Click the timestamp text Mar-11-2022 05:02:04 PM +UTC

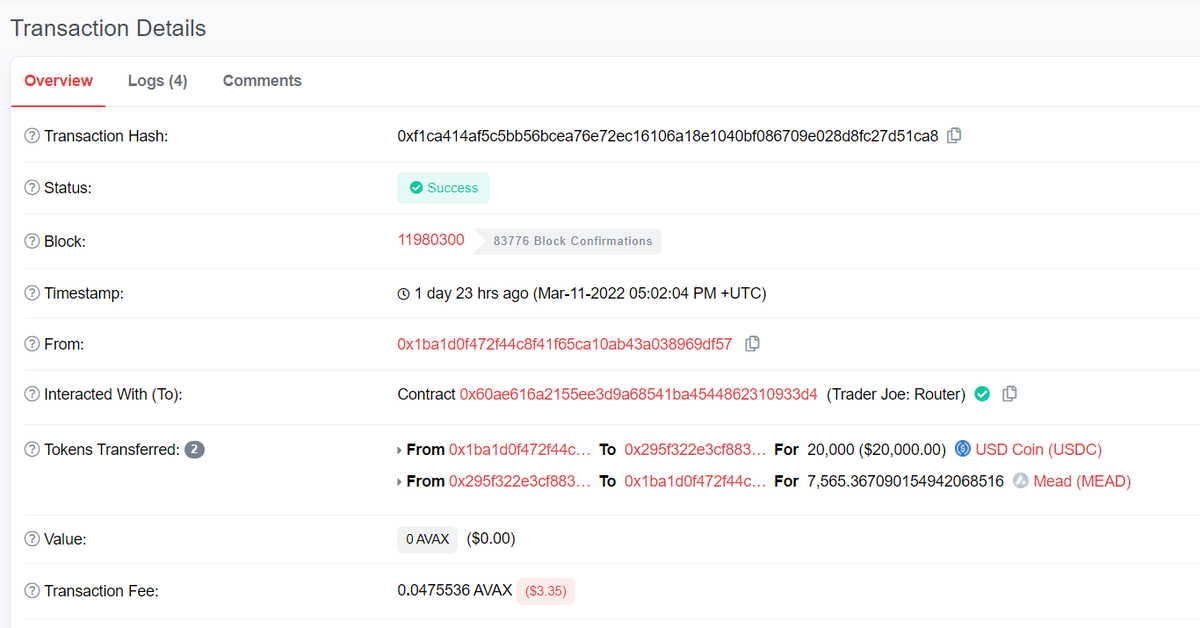click(650, 294)
